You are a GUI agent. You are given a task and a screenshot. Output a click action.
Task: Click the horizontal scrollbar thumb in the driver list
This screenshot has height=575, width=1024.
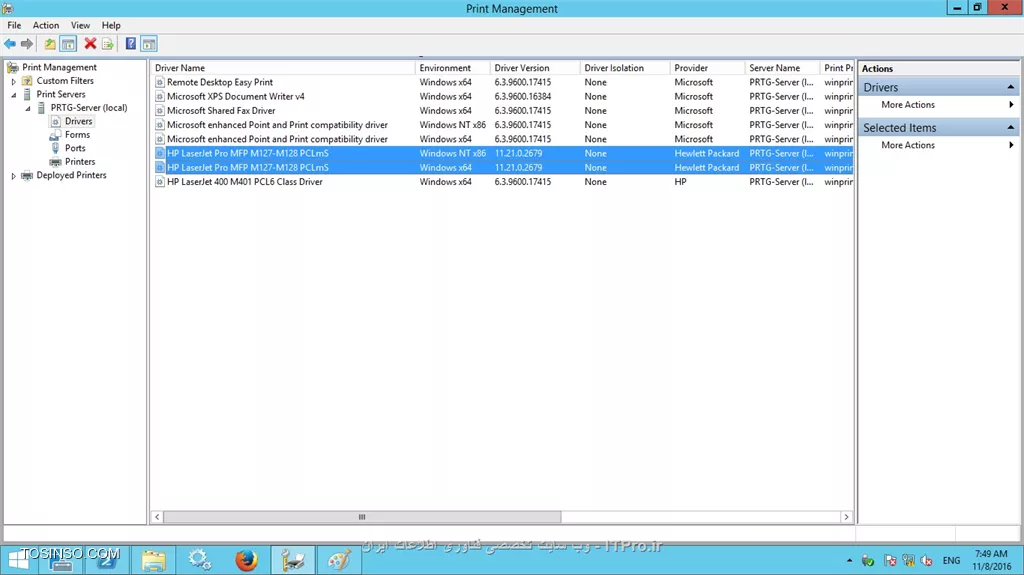tap(362, 517)
